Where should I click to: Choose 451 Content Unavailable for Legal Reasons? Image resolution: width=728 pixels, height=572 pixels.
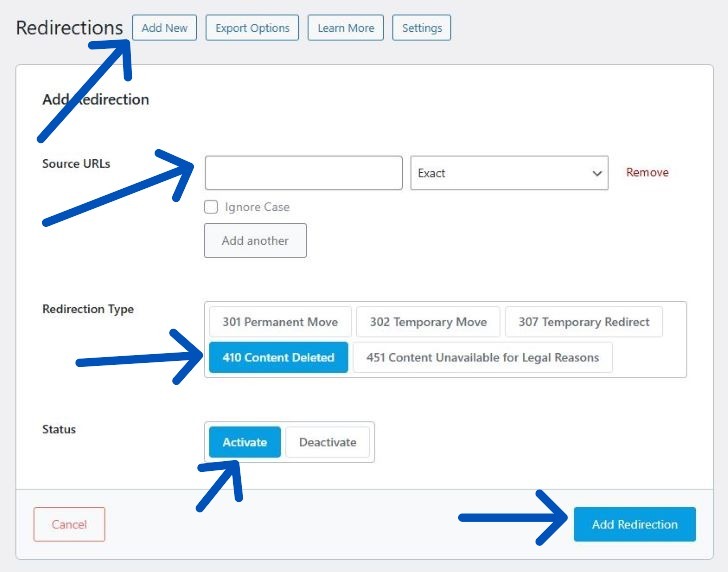(x=482, y=358)
